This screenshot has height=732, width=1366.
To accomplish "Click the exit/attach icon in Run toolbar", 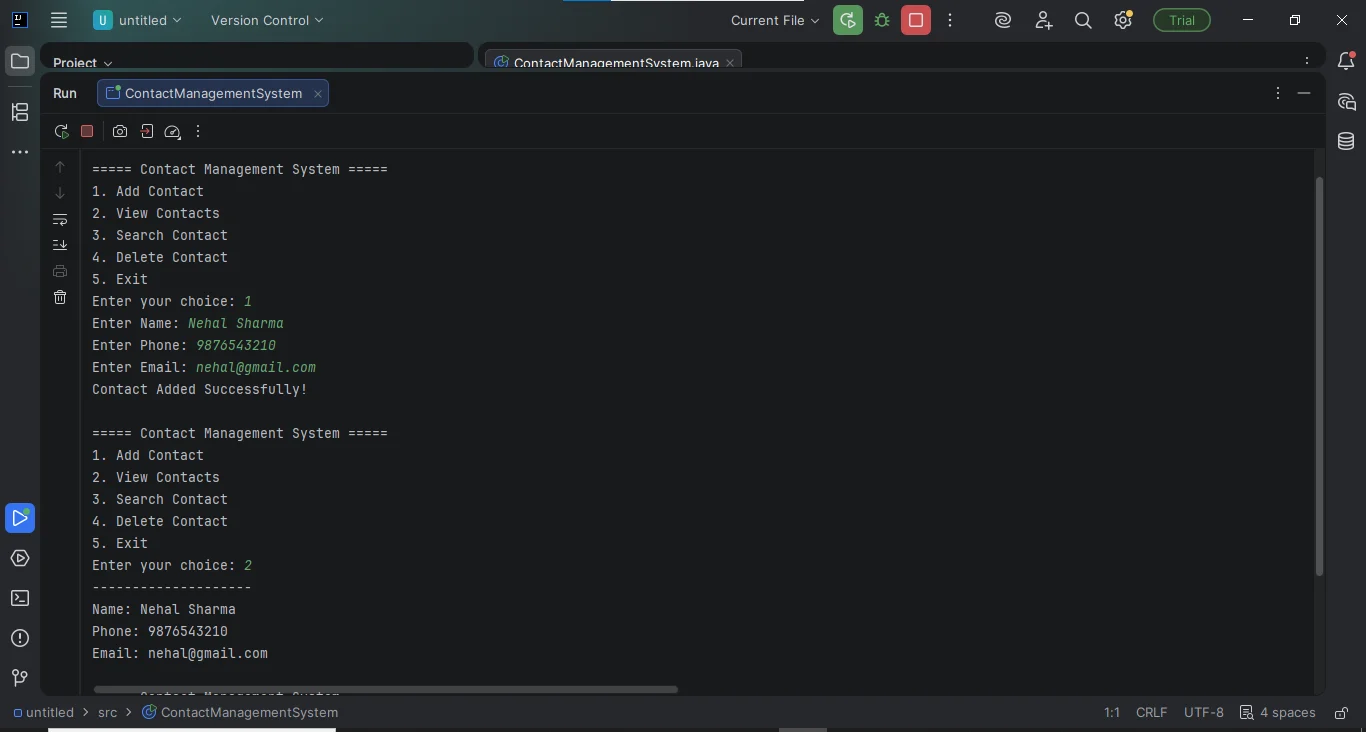I will (x=147, y=131).
